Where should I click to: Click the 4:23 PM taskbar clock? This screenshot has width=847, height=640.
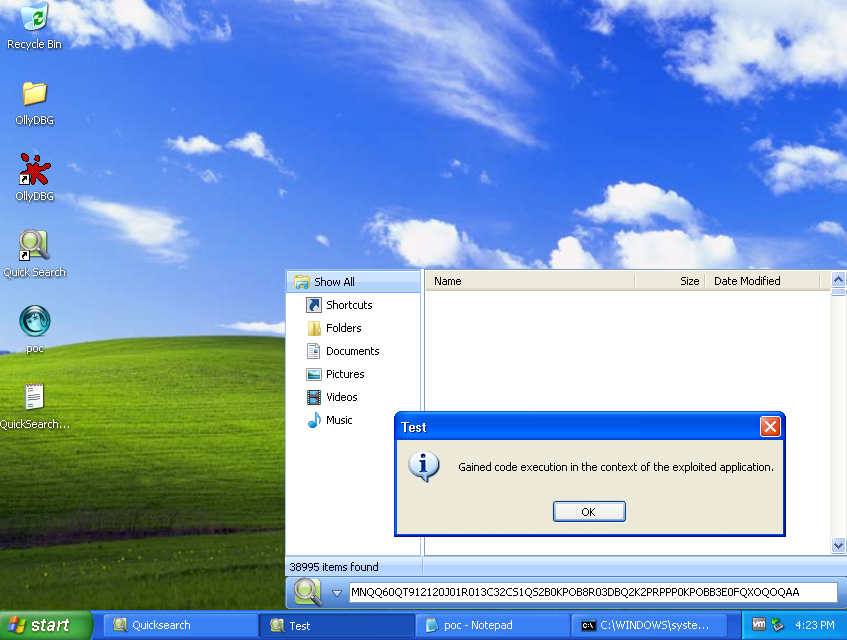coord(815,625)
